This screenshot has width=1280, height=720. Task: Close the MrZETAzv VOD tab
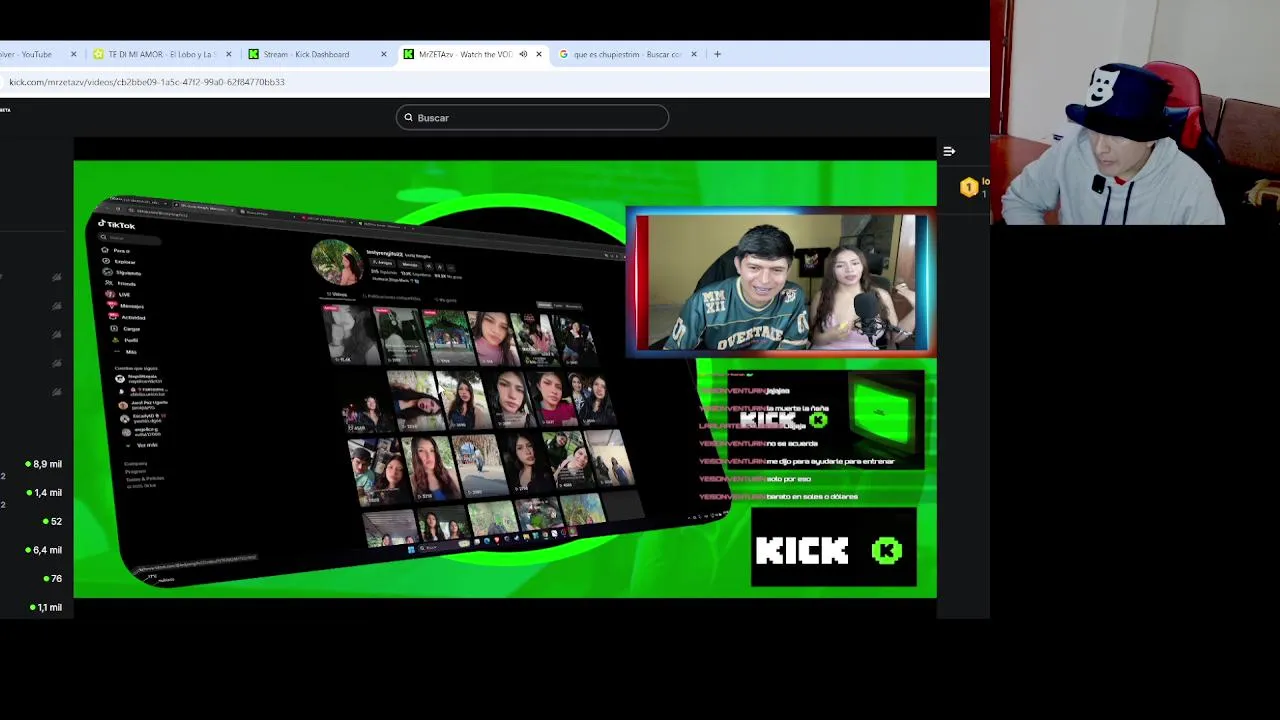click(x=539, y=54)
